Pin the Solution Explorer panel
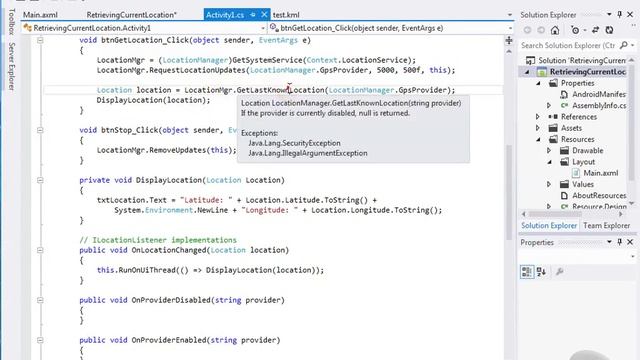The image size is (640, 360). [620, 15]
